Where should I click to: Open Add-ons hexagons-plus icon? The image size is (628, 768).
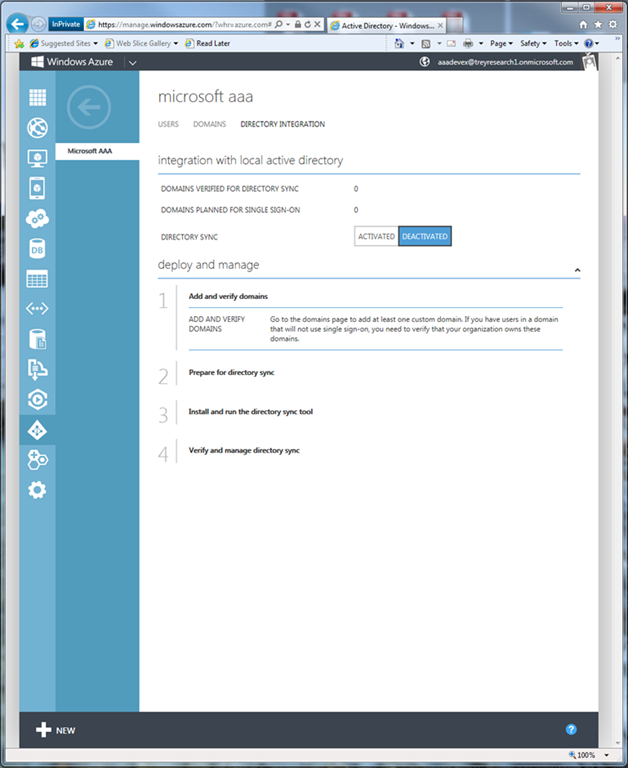tap(37, 460)
